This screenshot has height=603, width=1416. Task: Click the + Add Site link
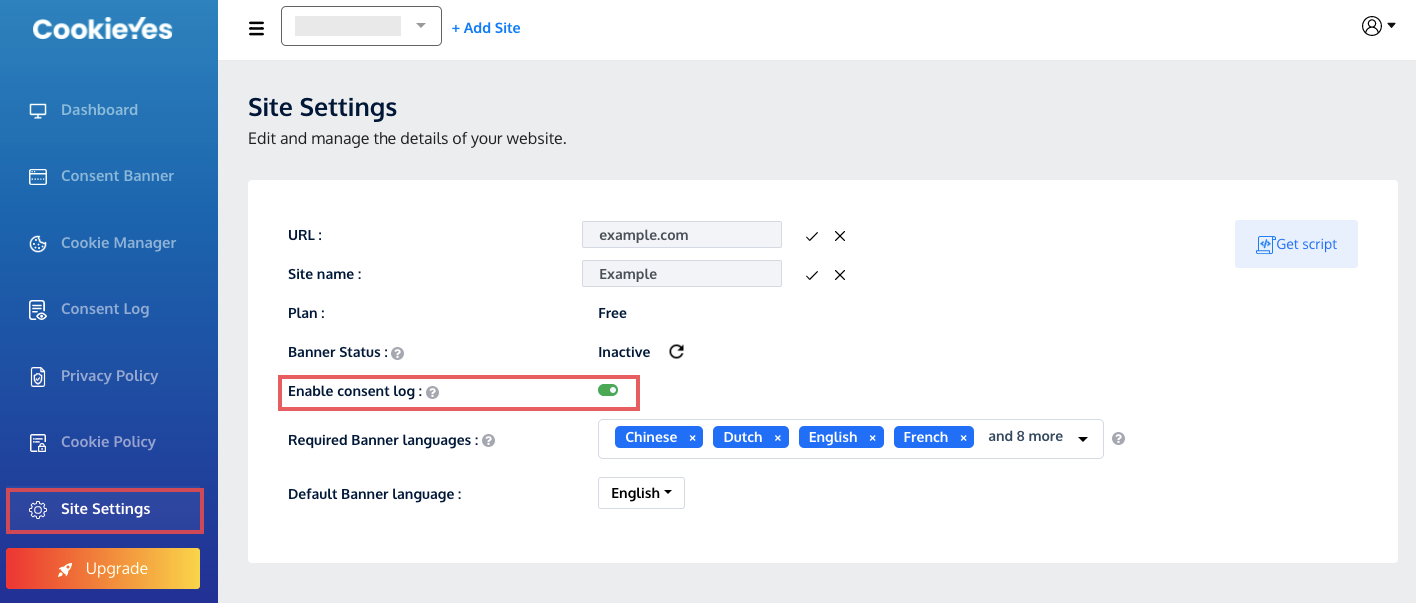point(486,28)
